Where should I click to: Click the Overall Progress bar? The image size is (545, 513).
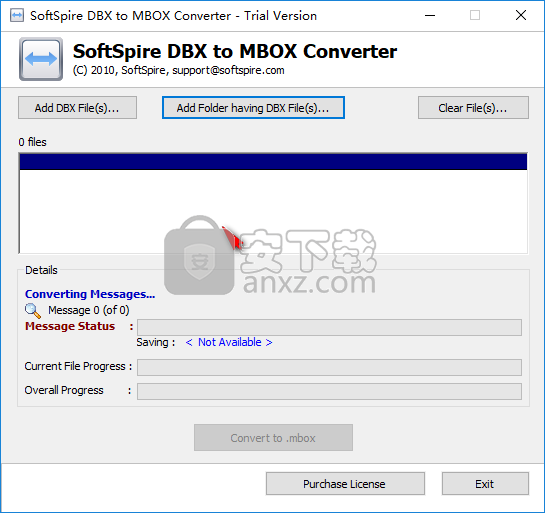click(x=329, y=391)
